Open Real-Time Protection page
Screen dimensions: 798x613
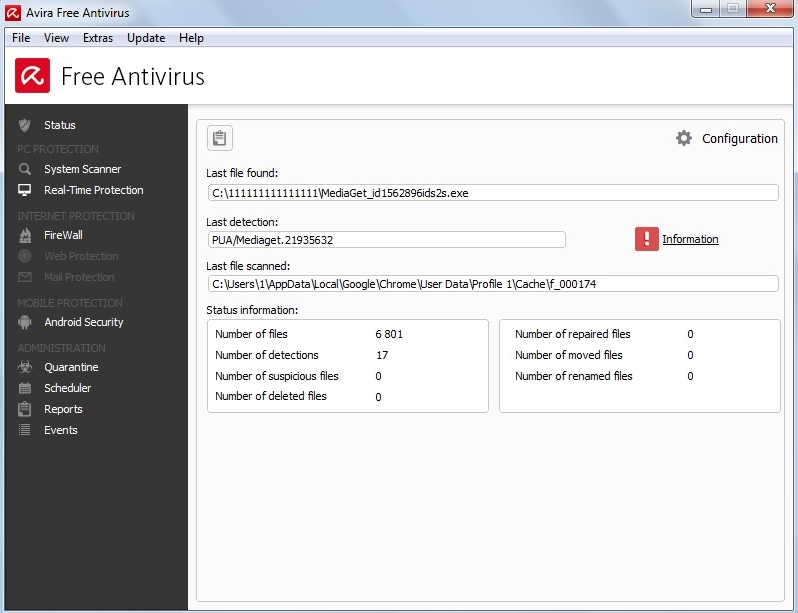click(94, 190)
